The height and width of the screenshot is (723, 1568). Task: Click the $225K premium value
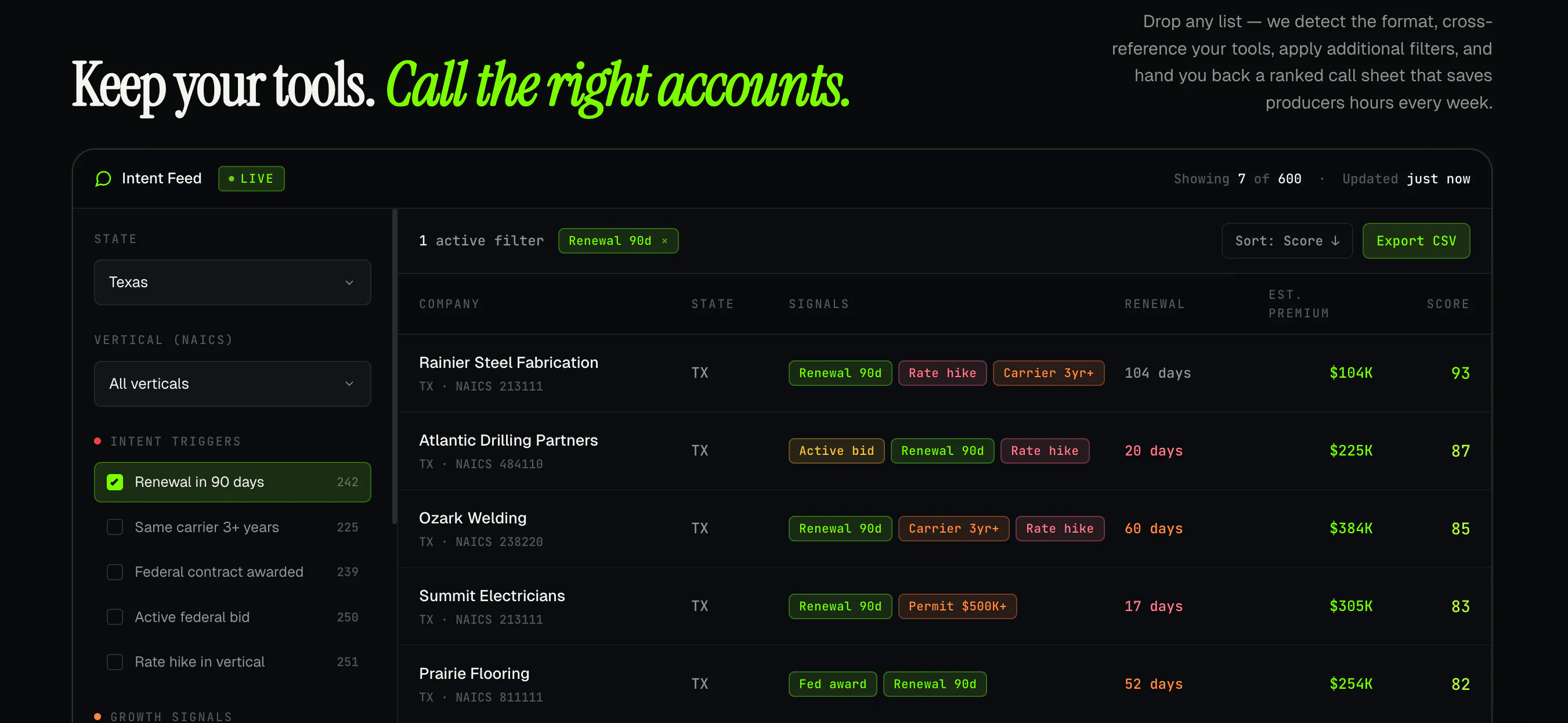(x=1351, y=451)
